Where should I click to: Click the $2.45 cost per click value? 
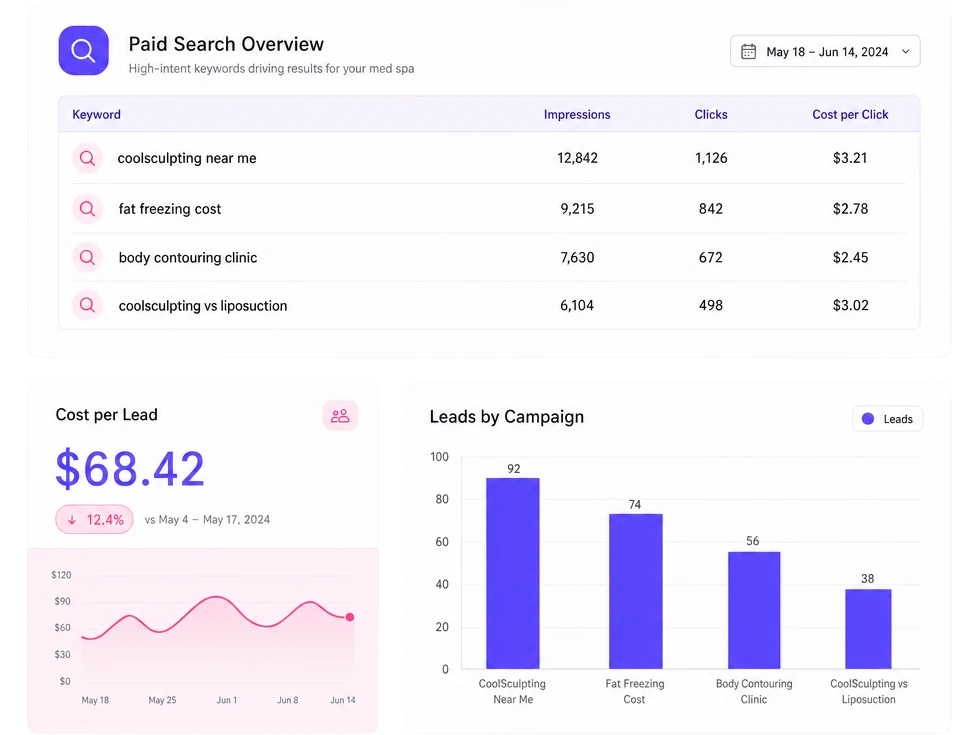click(x=851, y=258)
